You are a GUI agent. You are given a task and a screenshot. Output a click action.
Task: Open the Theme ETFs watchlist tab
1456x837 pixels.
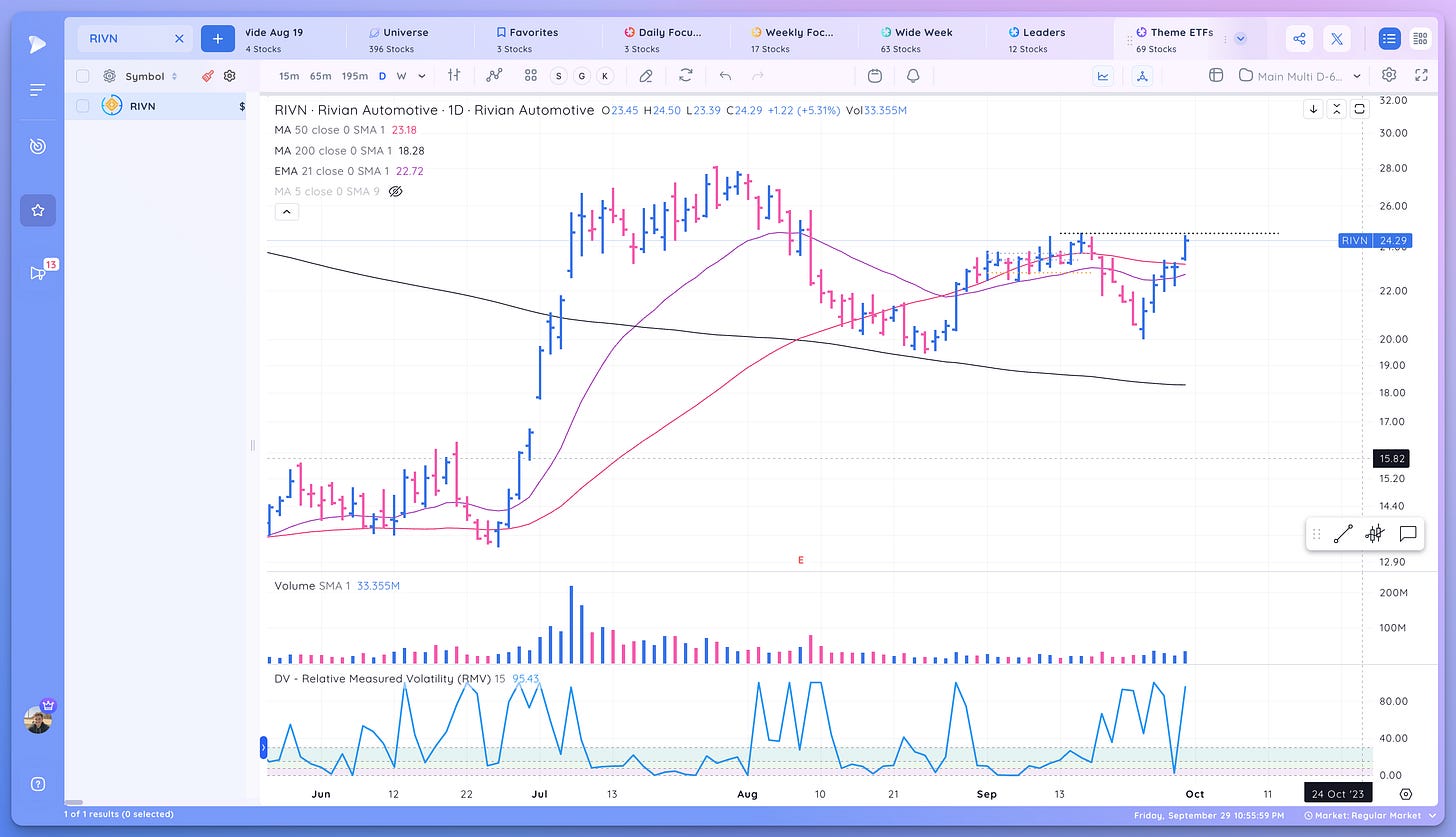pos(1174,39)
